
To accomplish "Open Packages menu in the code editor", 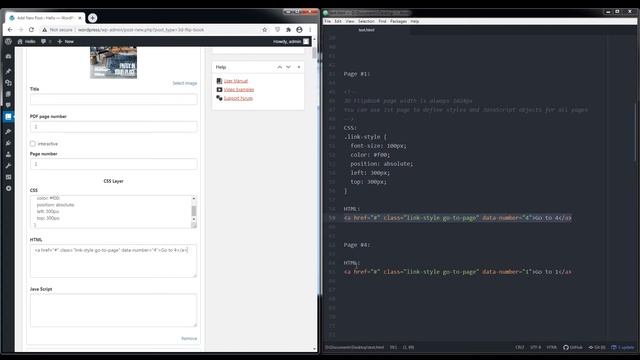I will tap(398, 21).
